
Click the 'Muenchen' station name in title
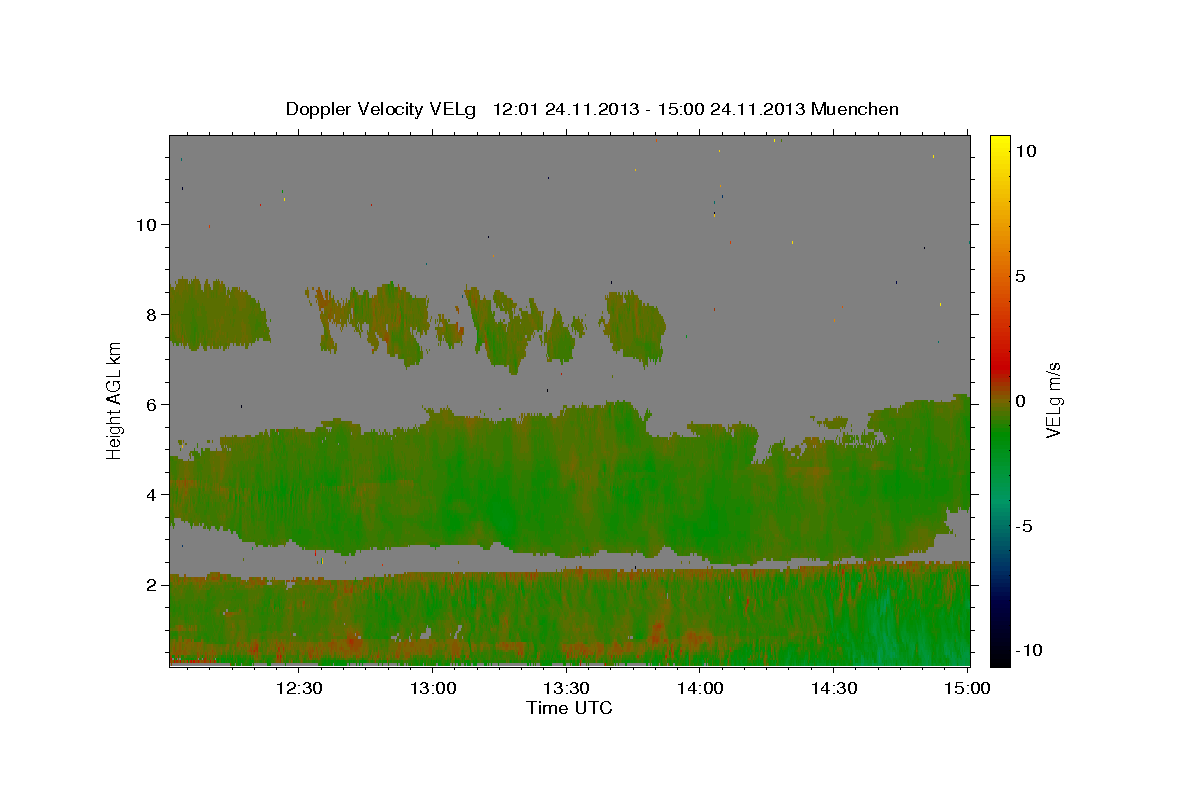[x=855, y=109]
